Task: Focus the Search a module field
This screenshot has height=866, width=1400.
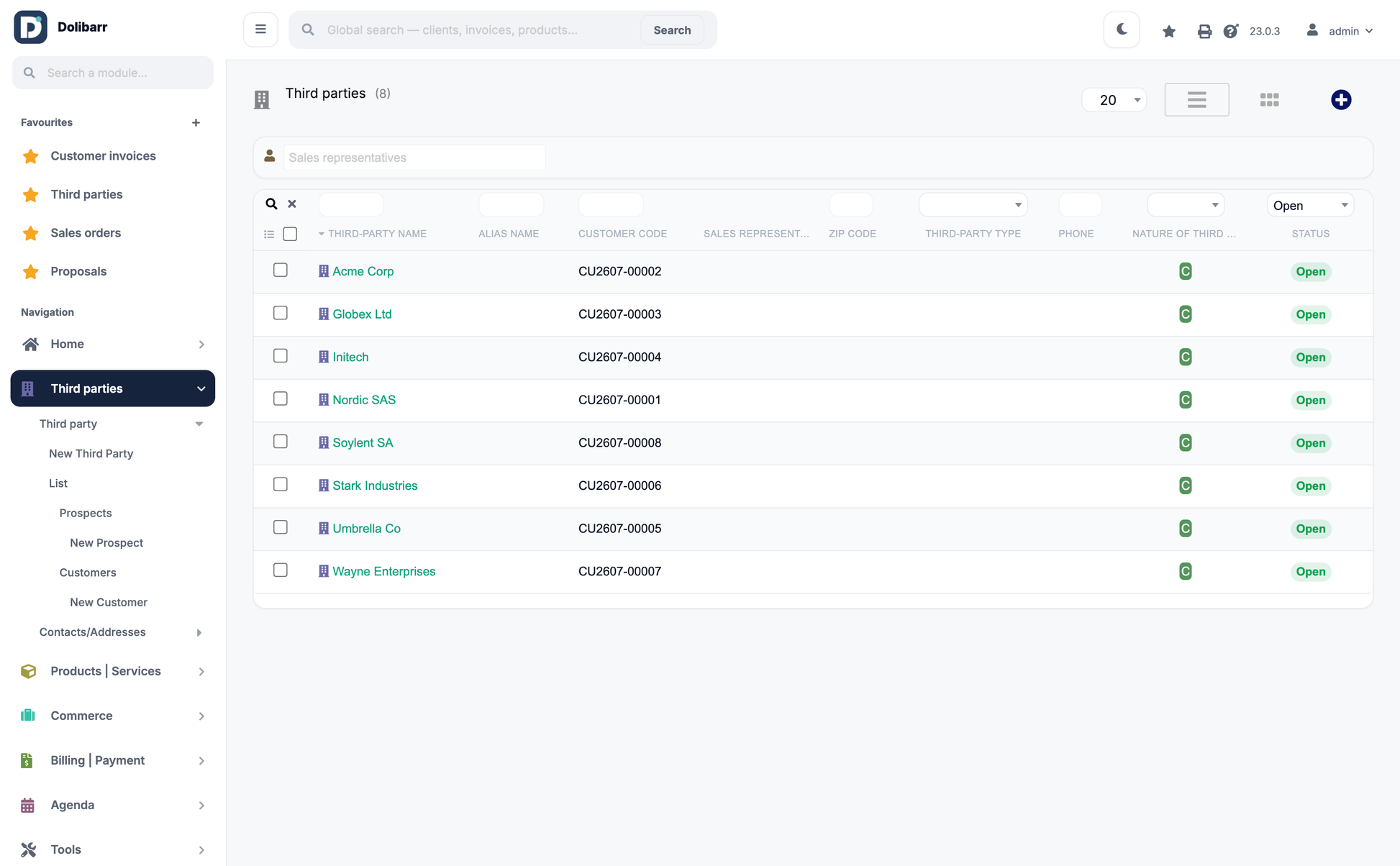Action: 113,73
